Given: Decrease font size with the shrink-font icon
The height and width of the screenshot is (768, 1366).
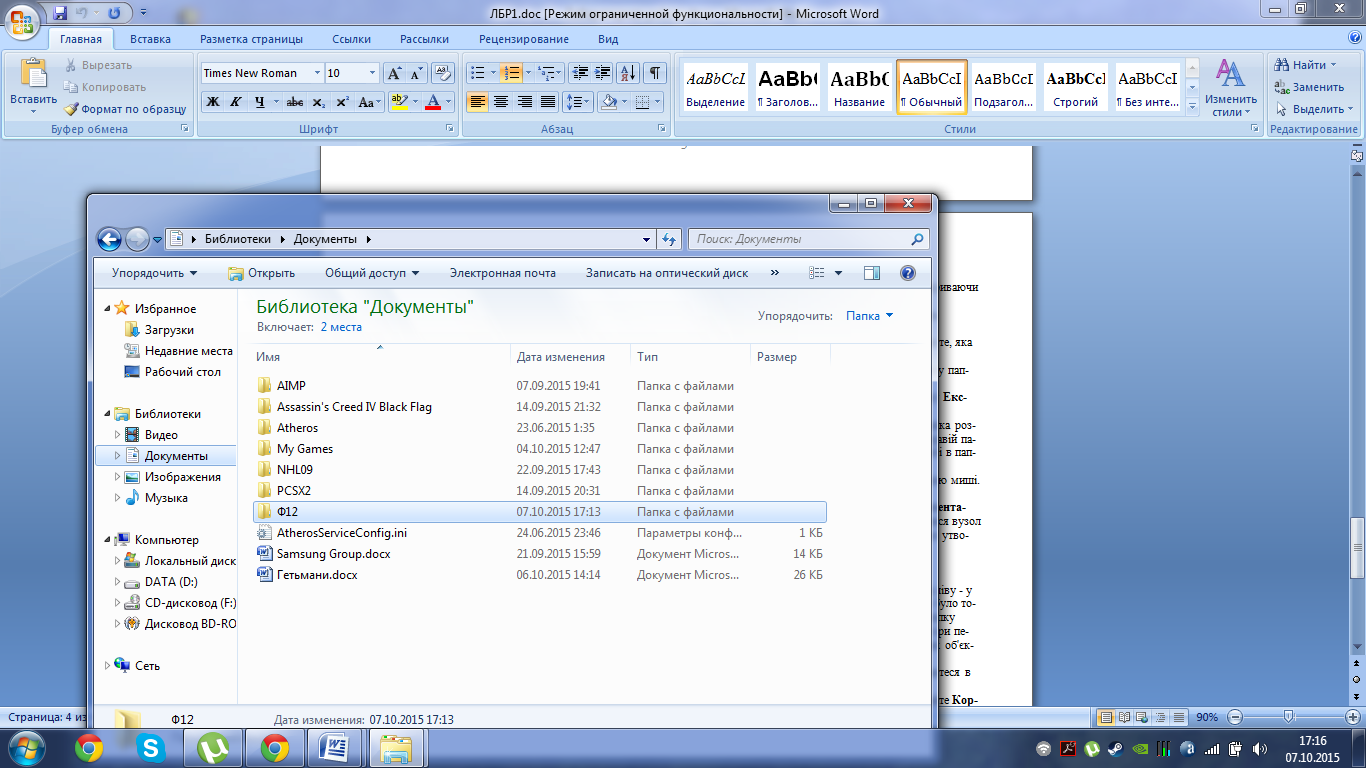Looking at the screenshot, I should 416,73.
